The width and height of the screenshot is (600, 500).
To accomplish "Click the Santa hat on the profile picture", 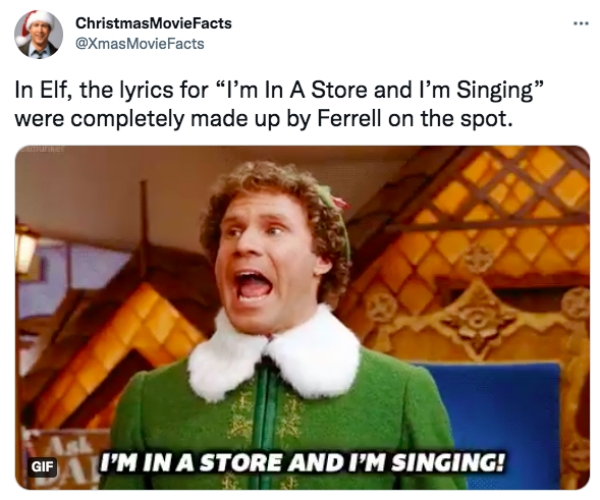I will pyautogui.click(x=33, y=23).
